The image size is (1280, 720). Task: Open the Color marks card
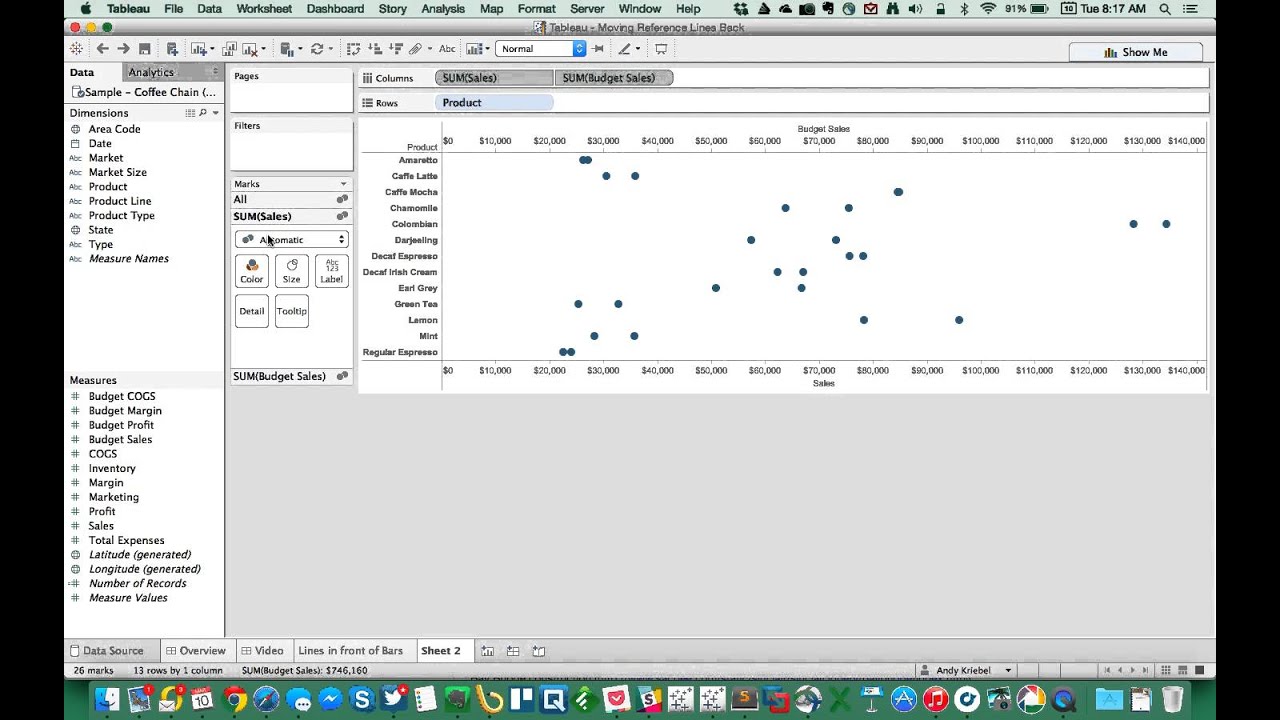[252, 271]
